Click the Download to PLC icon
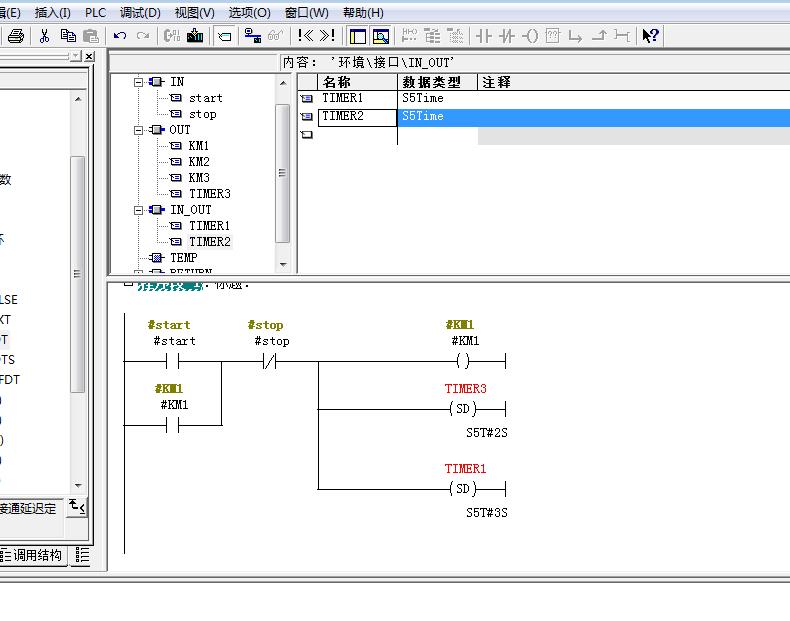The width and height of the screenshot is (790, 621). pos(195,36)
